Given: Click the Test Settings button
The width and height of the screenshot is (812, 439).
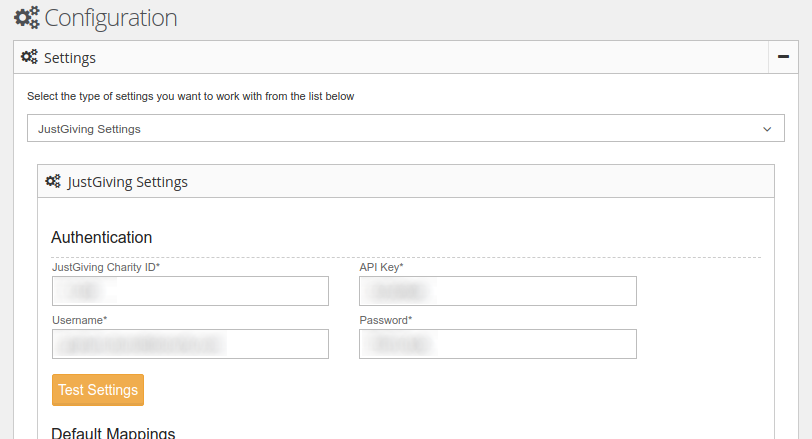Looking at the screenshot, I should point(98,390).
